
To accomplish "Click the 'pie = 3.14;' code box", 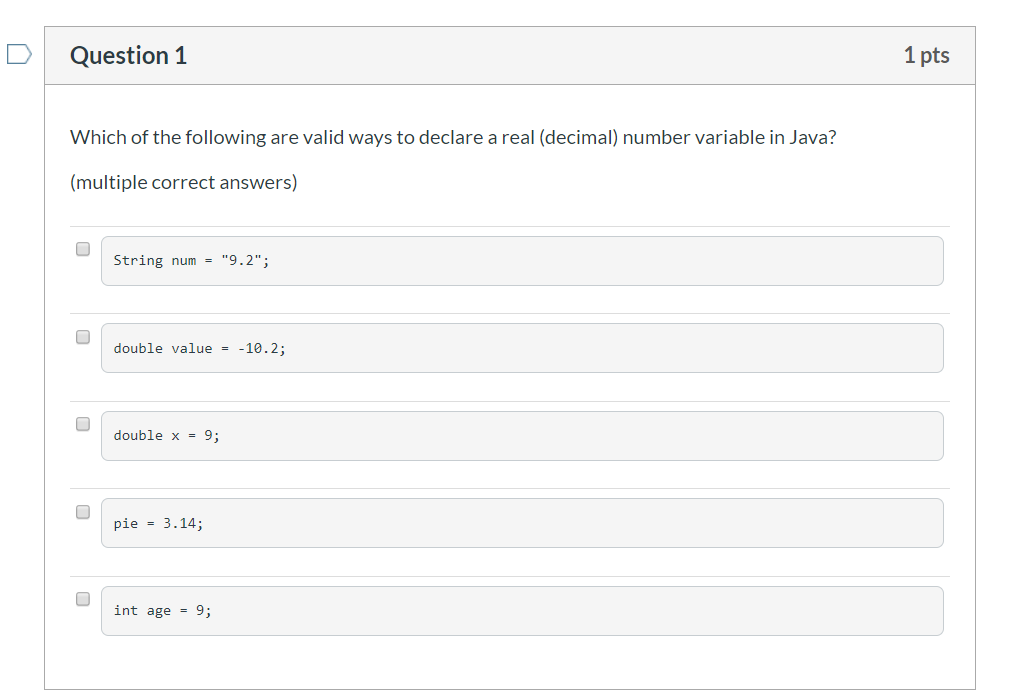I will point(521,523).
